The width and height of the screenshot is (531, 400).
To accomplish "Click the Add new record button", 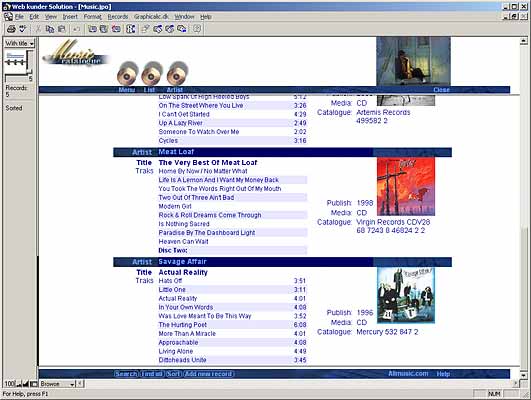I will pos(209,374).
